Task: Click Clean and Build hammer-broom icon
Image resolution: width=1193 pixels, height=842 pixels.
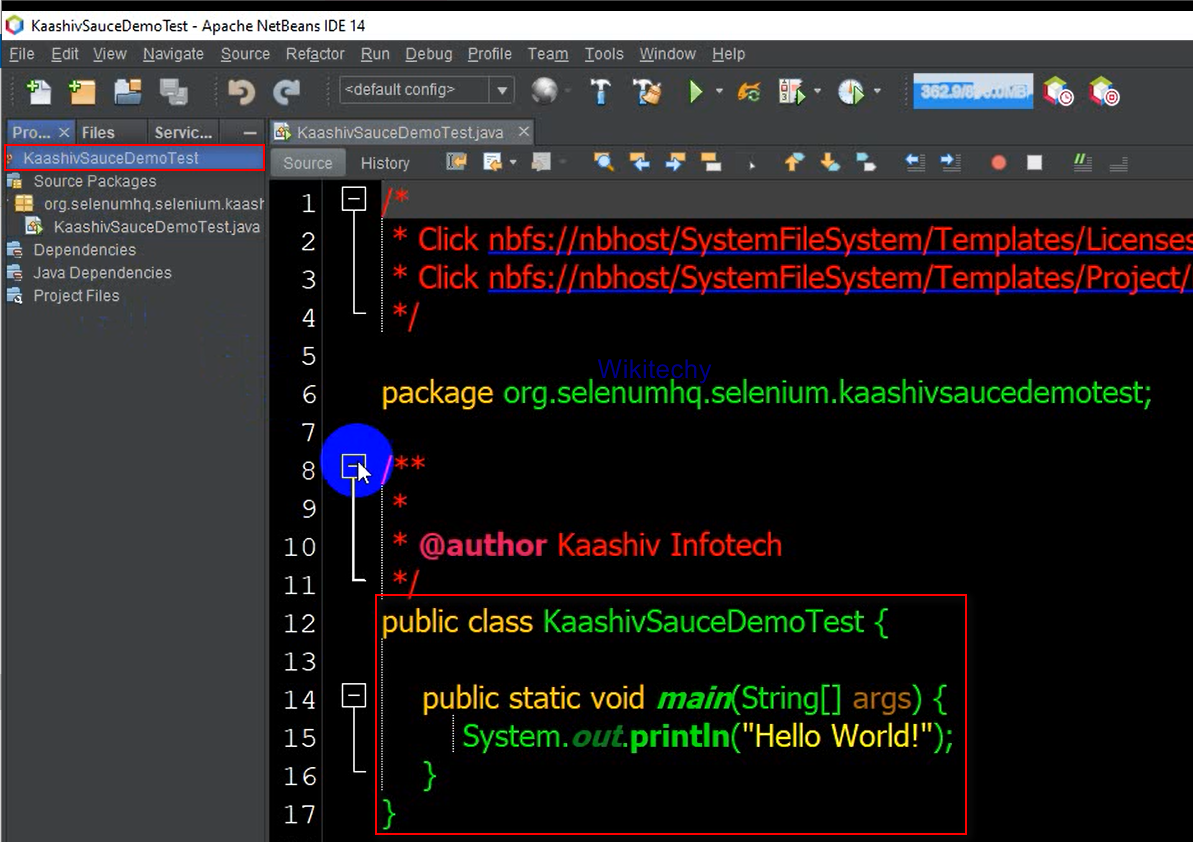Action: pyautogui.click(x=648, y=92)
